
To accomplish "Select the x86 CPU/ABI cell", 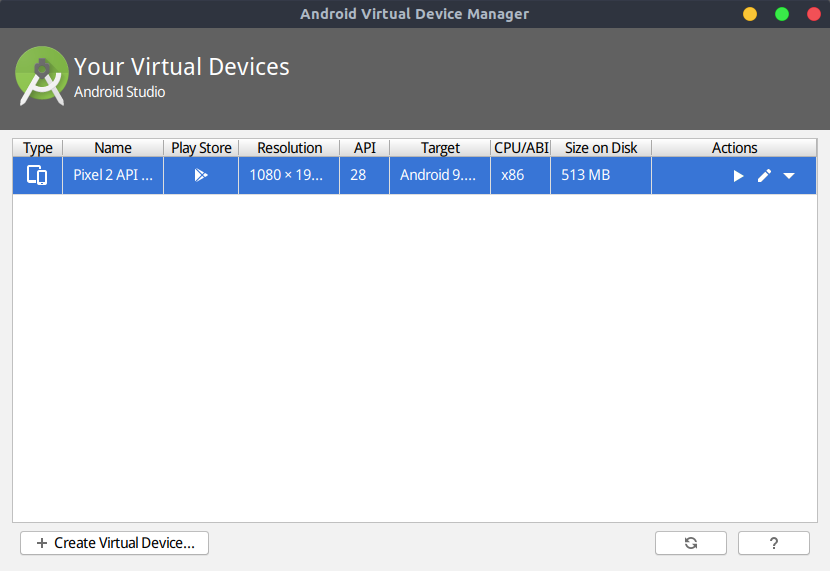I will pyautogui.click(x=521, y=175).
